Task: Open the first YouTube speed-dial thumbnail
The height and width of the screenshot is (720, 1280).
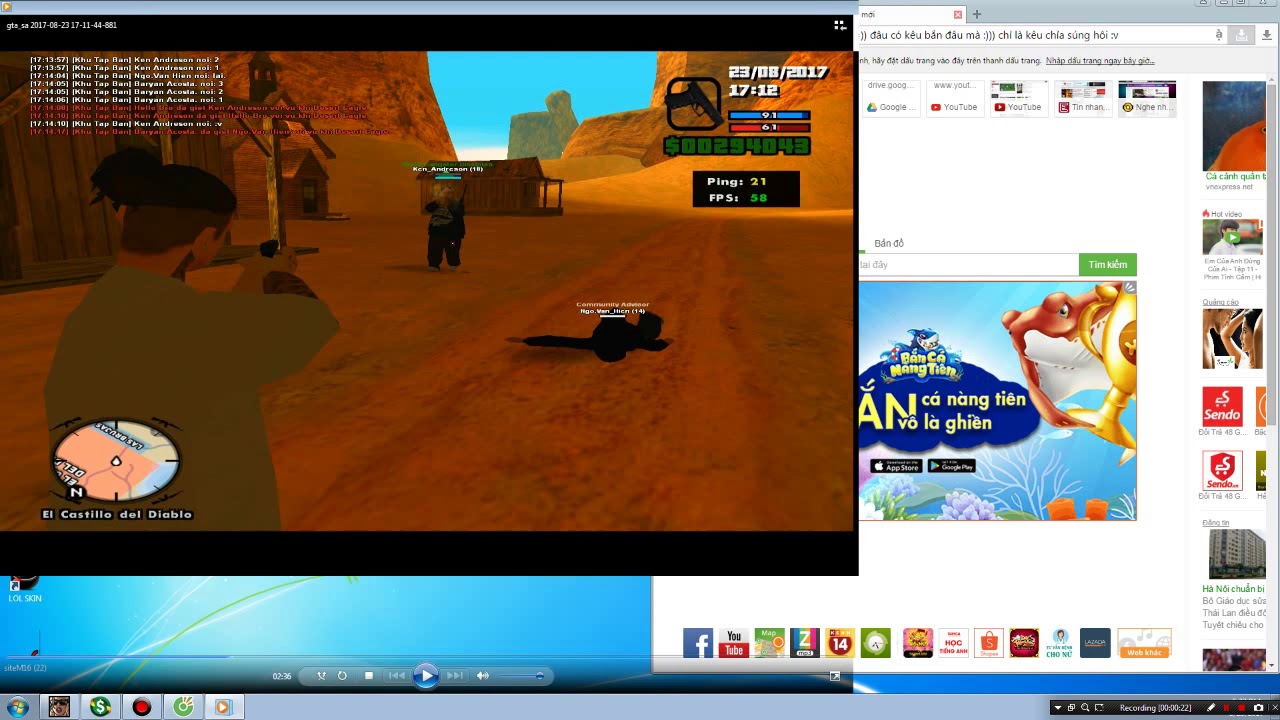Action: (954, 99)
